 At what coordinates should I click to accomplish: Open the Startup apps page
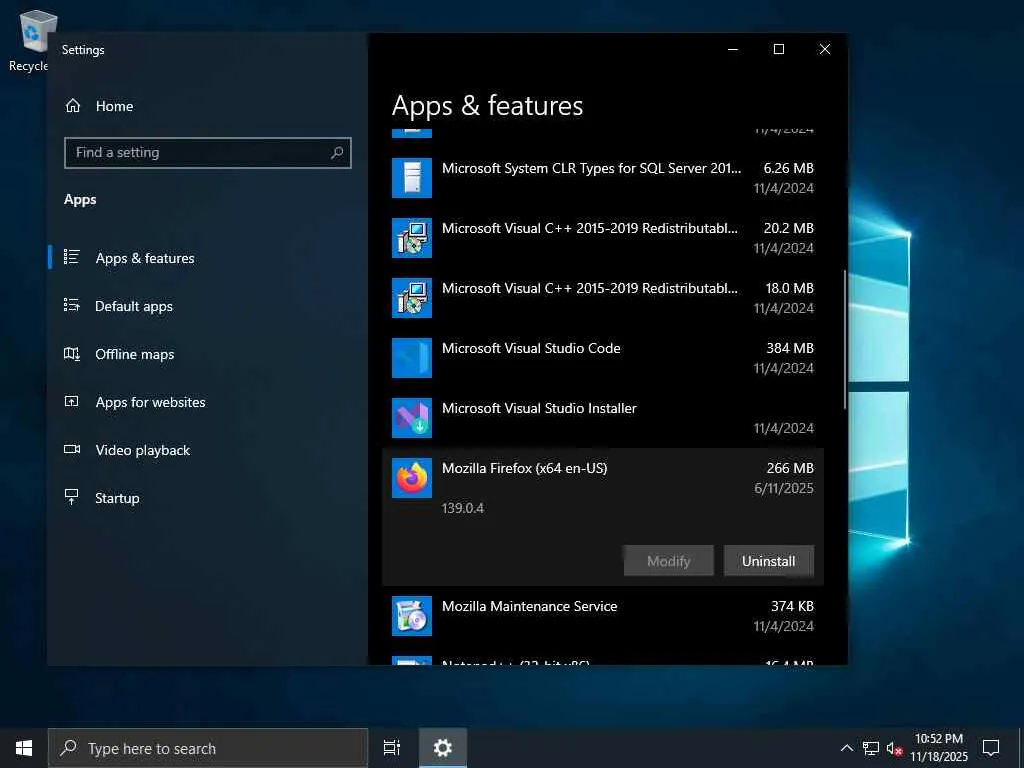click(x=208, y=498)
